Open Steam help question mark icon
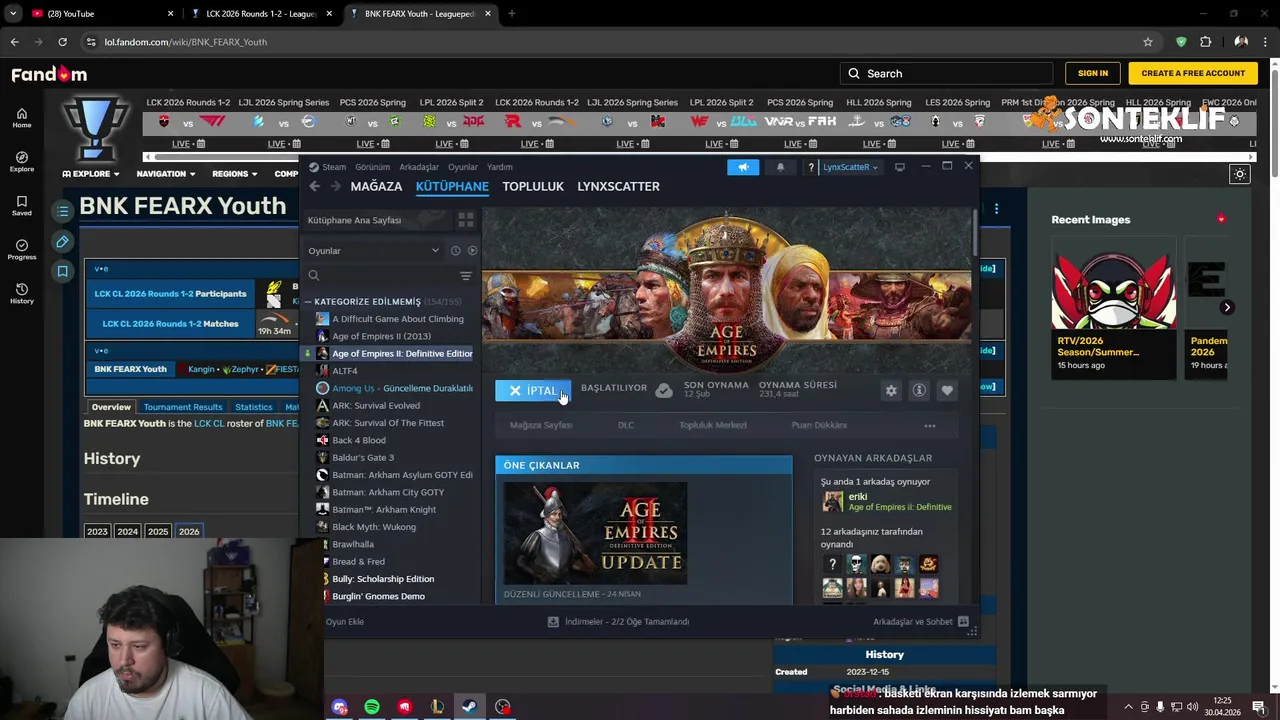 tap(811, 167)
